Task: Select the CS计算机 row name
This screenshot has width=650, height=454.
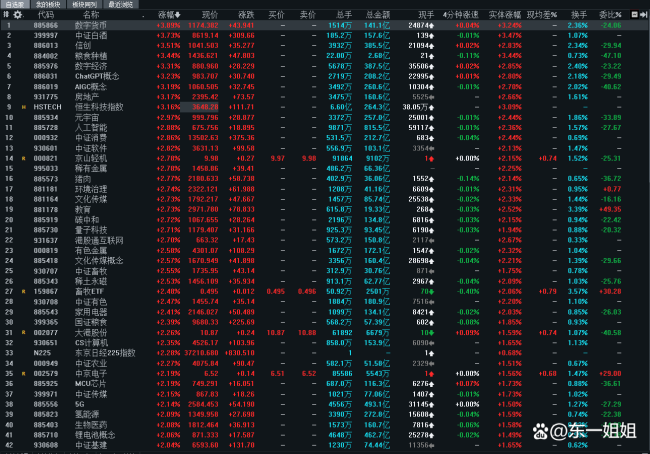Action: [x=92, y=343]
